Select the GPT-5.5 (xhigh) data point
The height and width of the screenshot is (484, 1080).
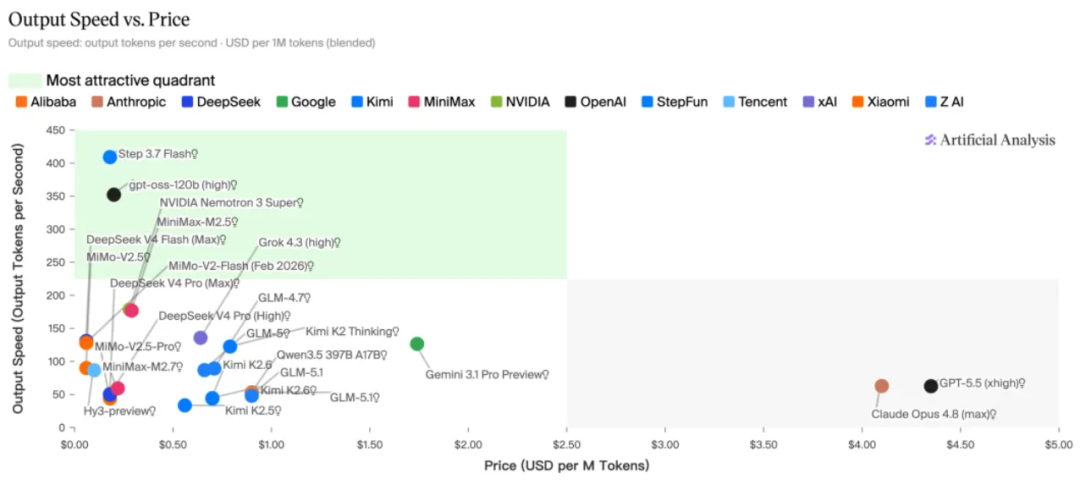coord(931,386)
